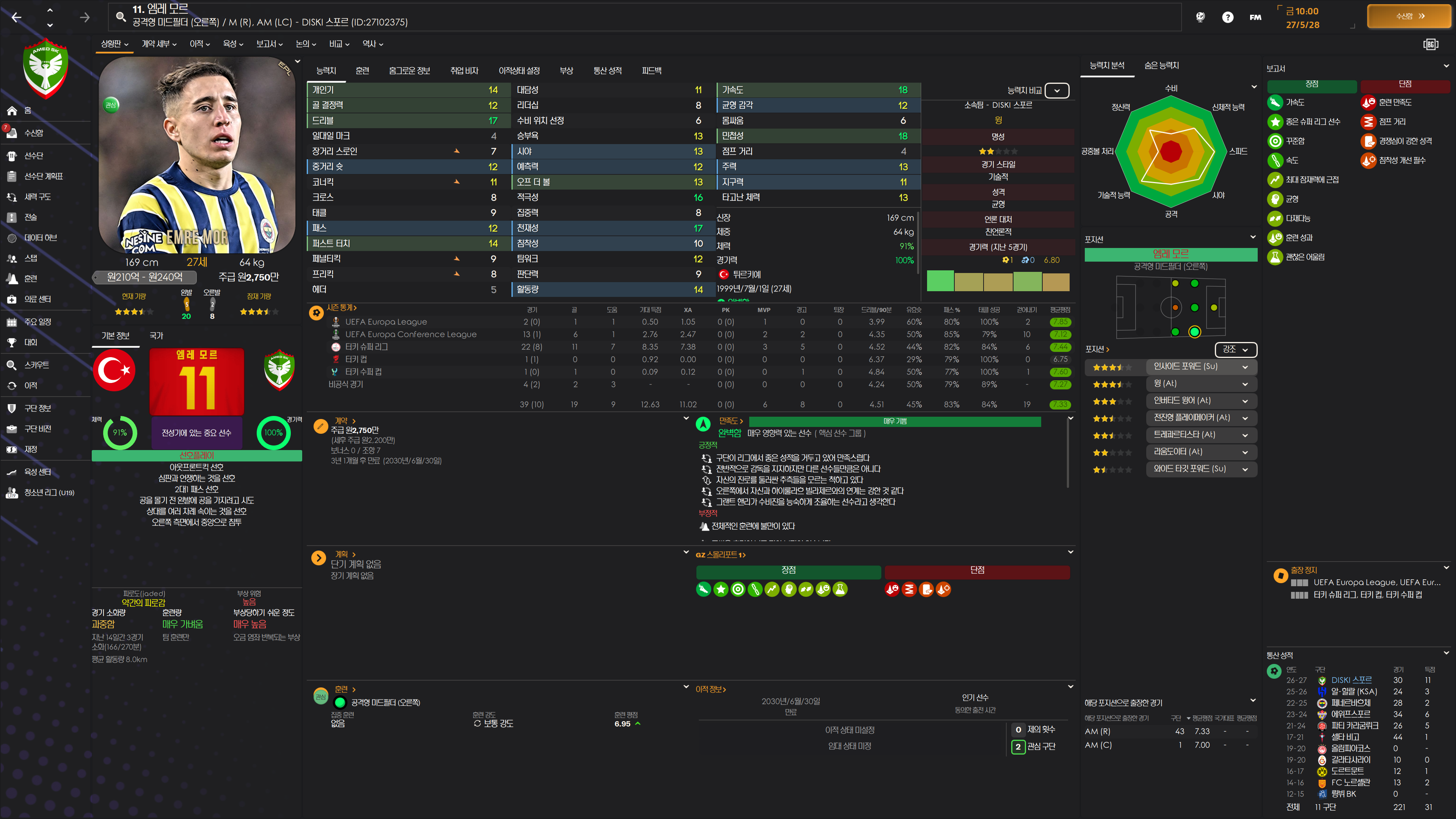Click the back navigation arrow
The image size is (1456, 819).
pos(16,17)
